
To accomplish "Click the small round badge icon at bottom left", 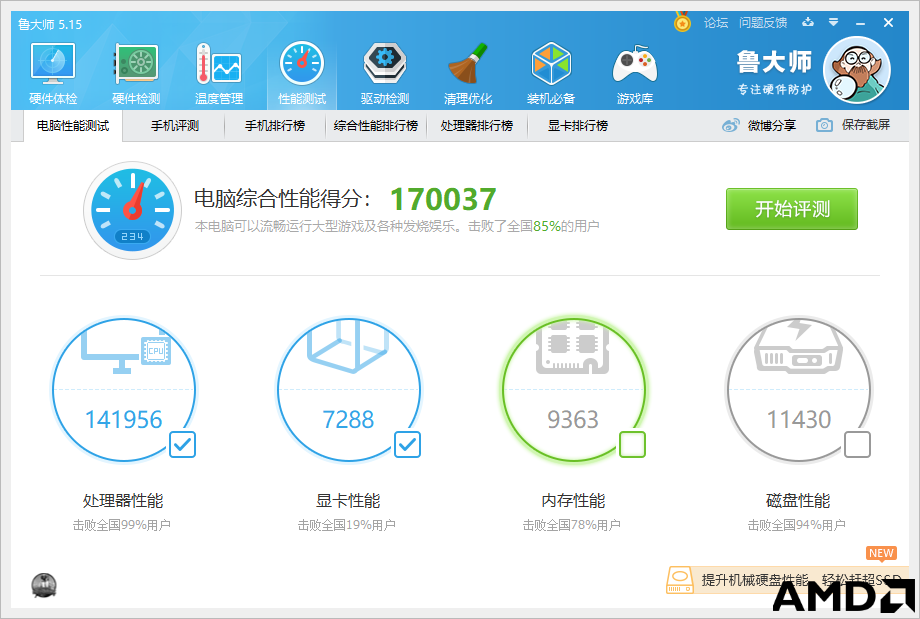I will point(44,585).
